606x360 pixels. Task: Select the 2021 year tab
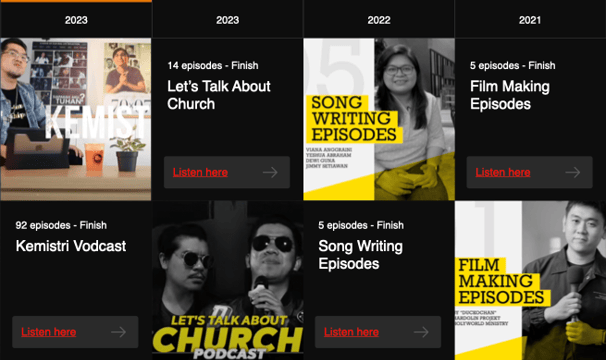pos(530,20)
